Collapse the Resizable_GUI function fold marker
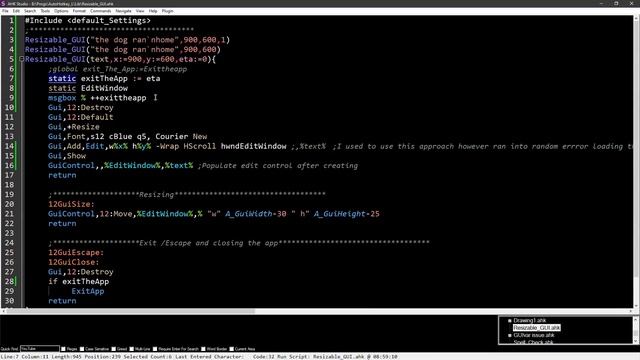 (x=22, y=59)
